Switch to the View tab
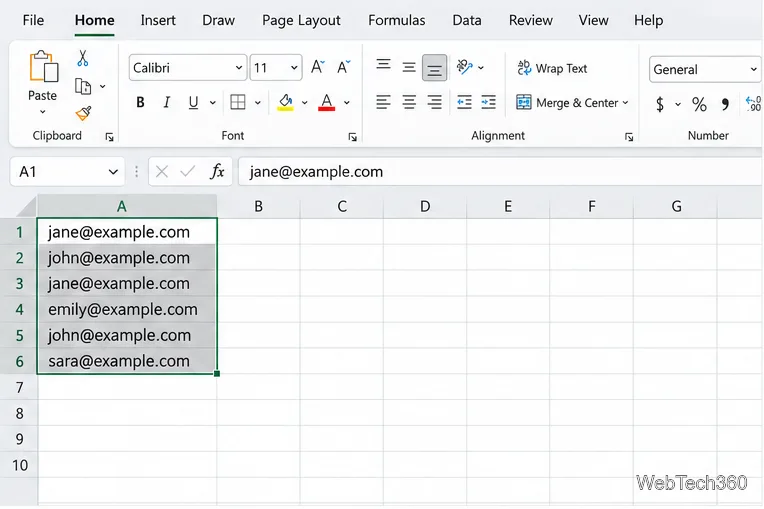This screenshot has height=509, width=764. click(x=593, y=20)
